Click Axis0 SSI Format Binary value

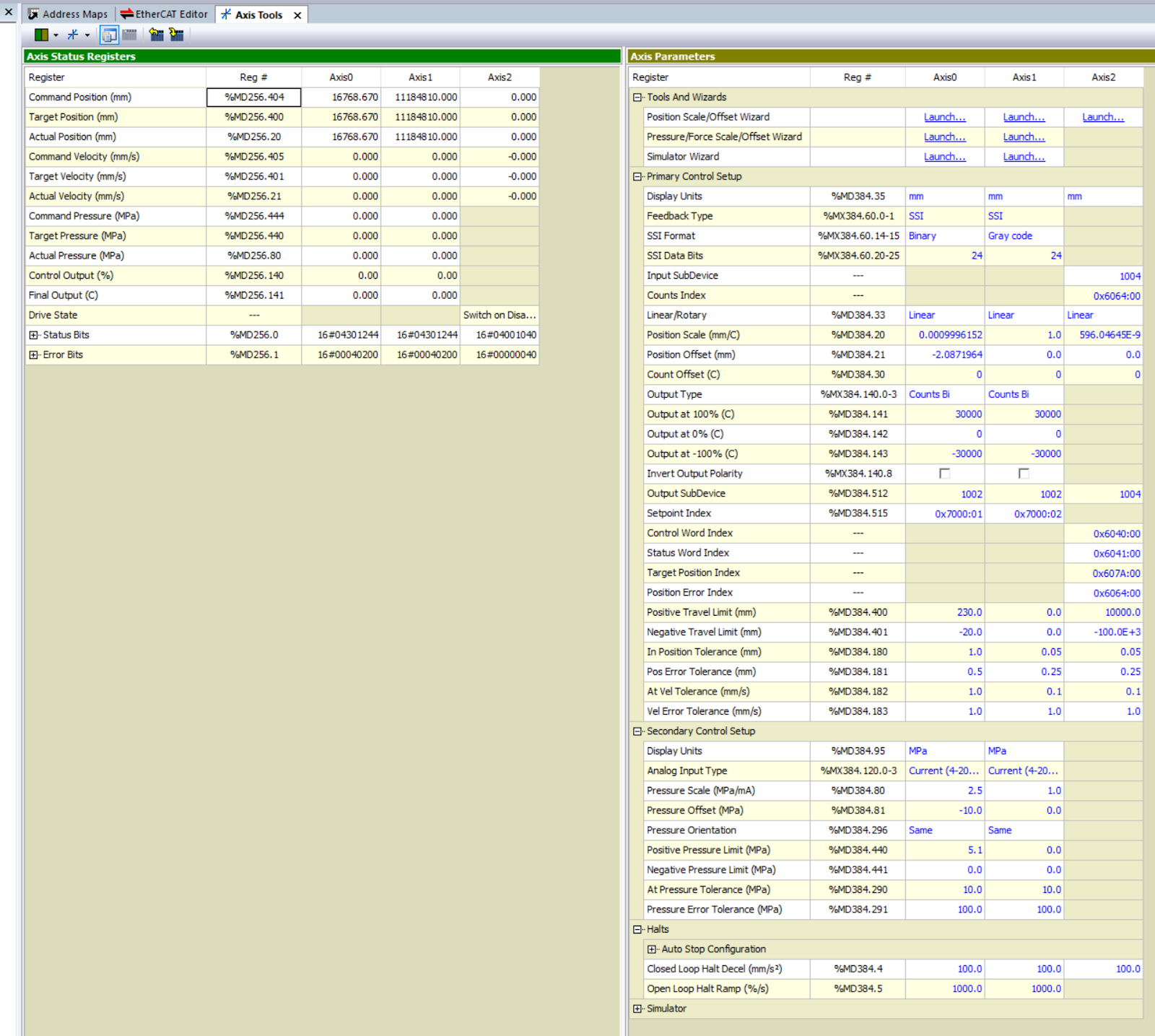[945, 236]
